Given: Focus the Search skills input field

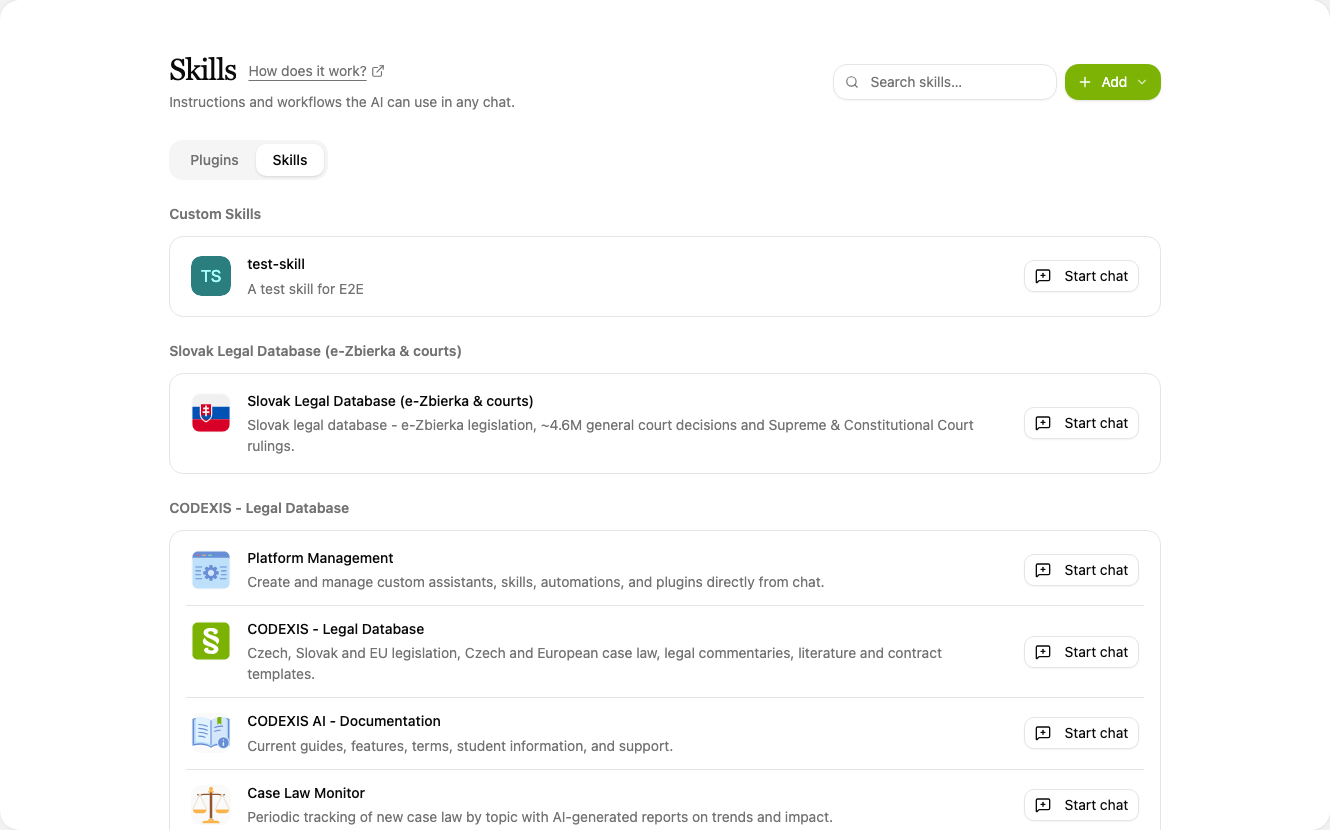Looking at the screenshot, I should click(945, 82).
